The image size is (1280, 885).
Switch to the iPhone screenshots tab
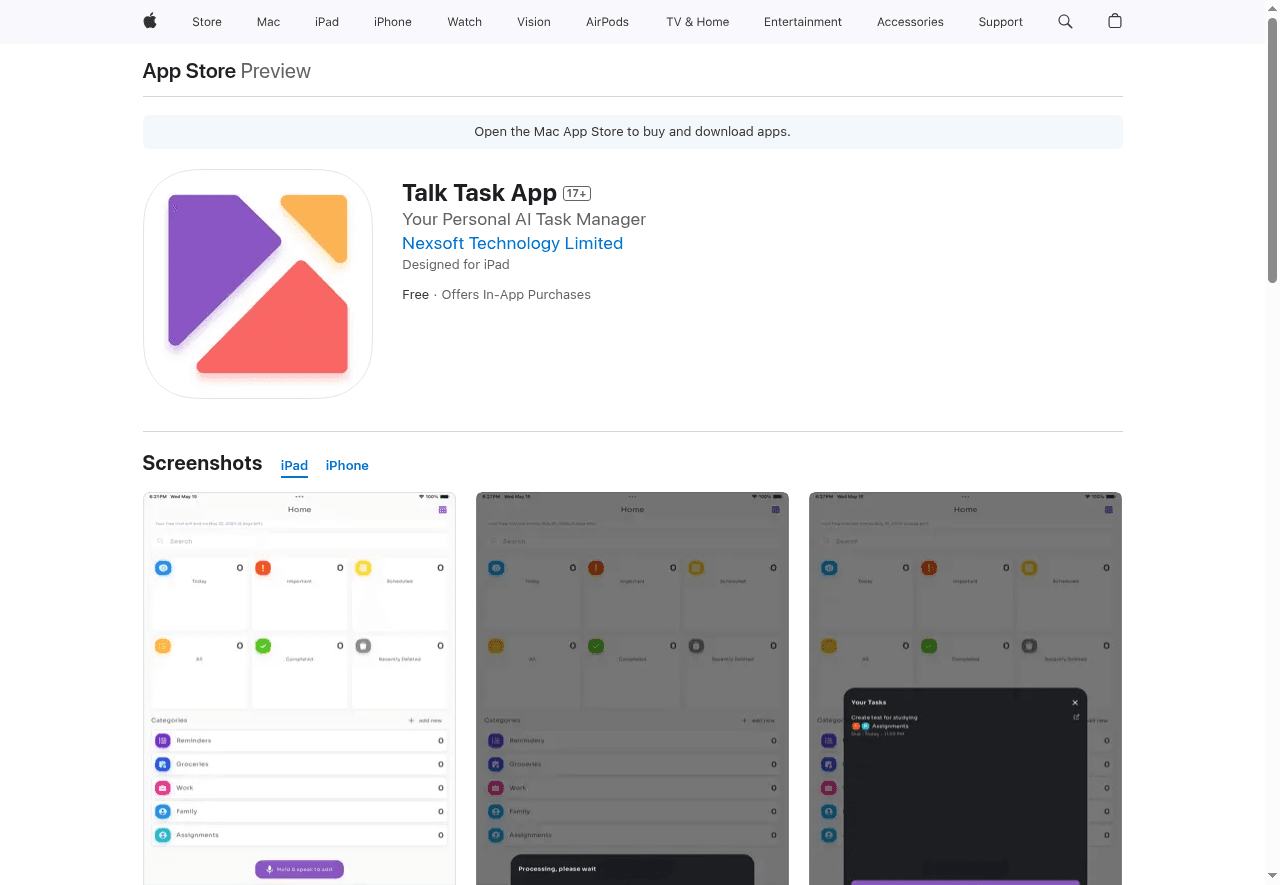[x=347, y=465]
